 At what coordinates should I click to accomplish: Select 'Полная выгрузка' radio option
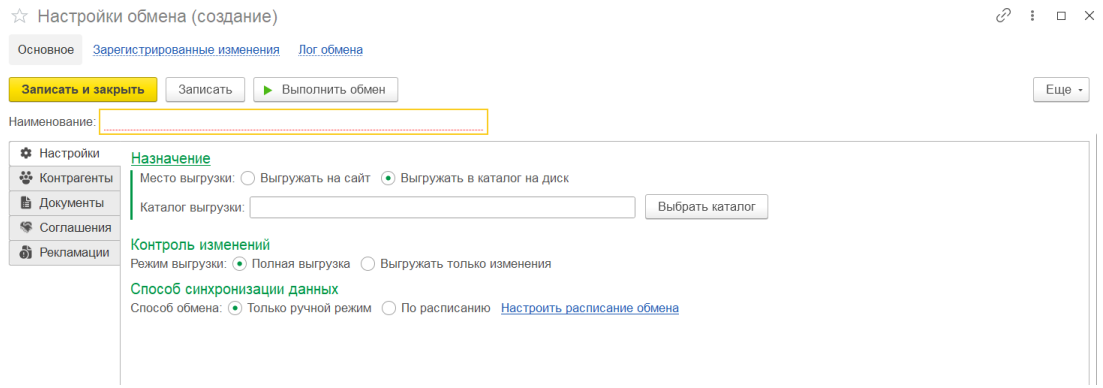click(x=238, y=264)
